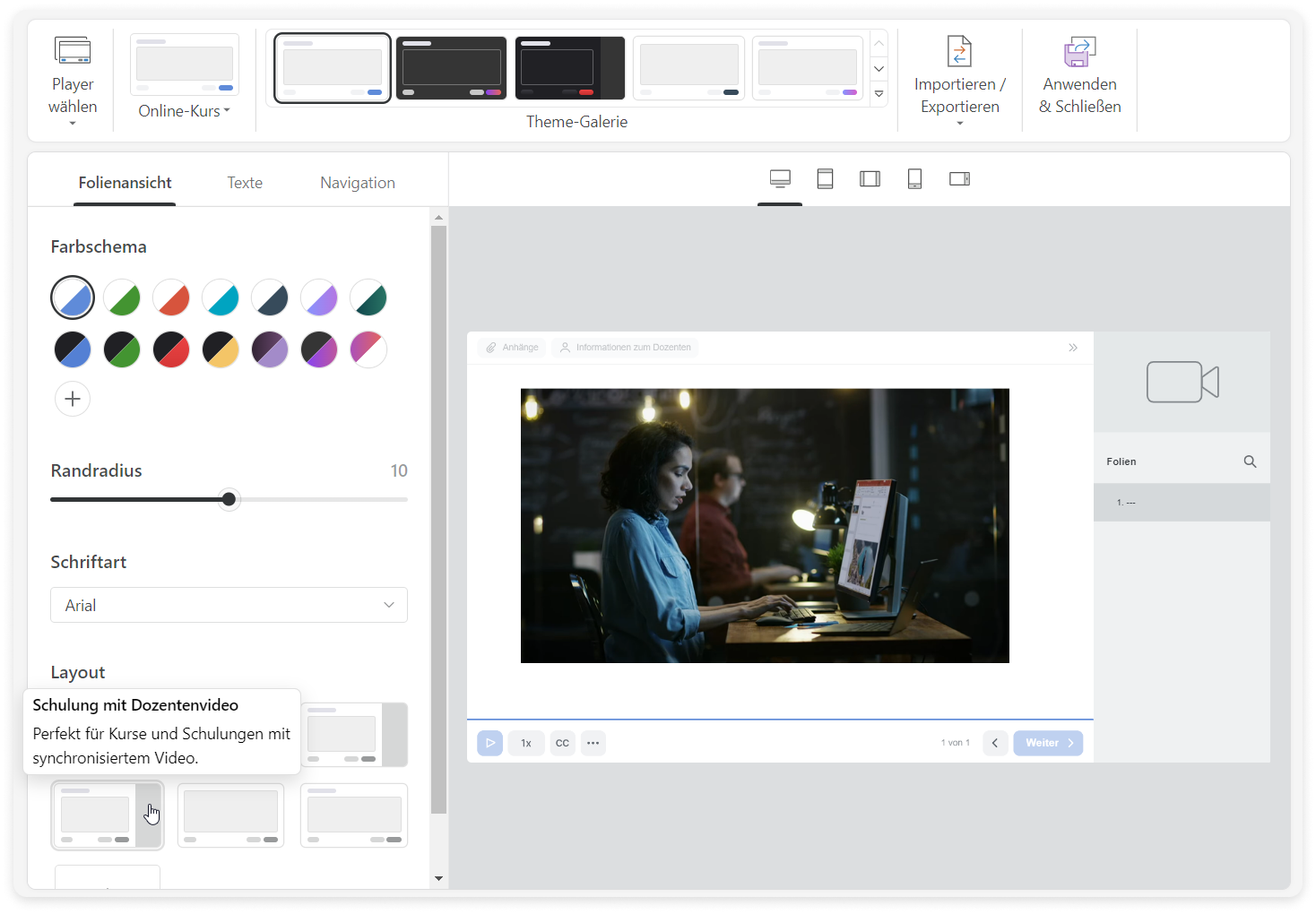
Task: Click the Weiter button
Action: tap(1047, 743)
